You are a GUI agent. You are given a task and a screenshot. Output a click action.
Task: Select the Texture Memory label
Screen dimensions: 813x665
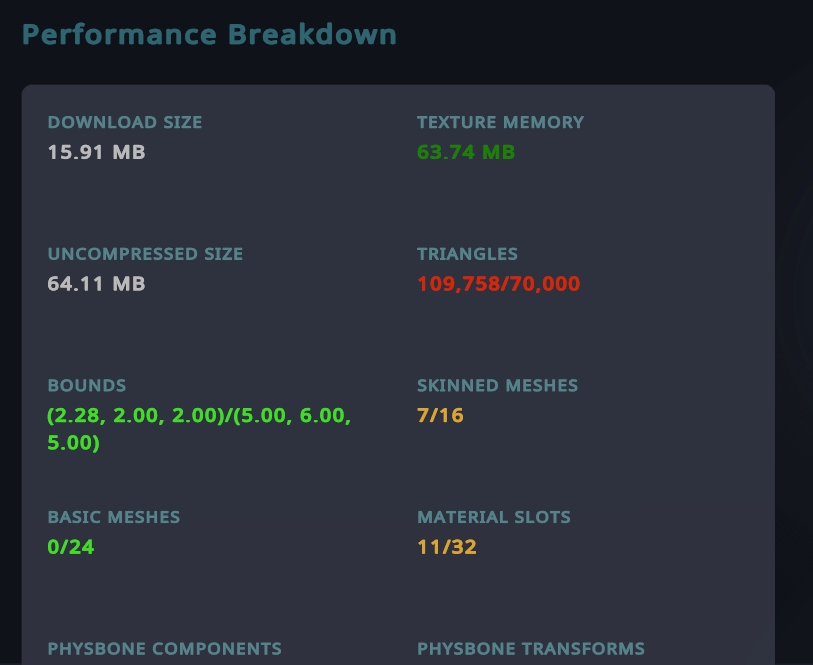[x=500, y=123]
